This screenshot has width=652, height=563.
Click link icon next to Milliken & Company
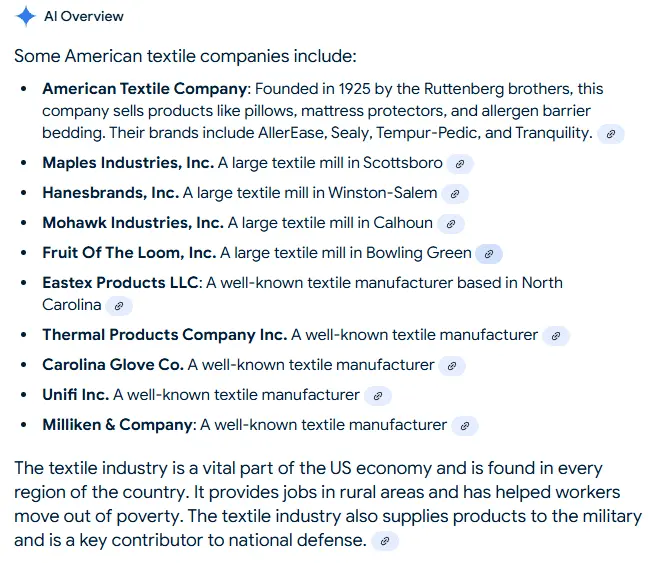pos(464,426)
